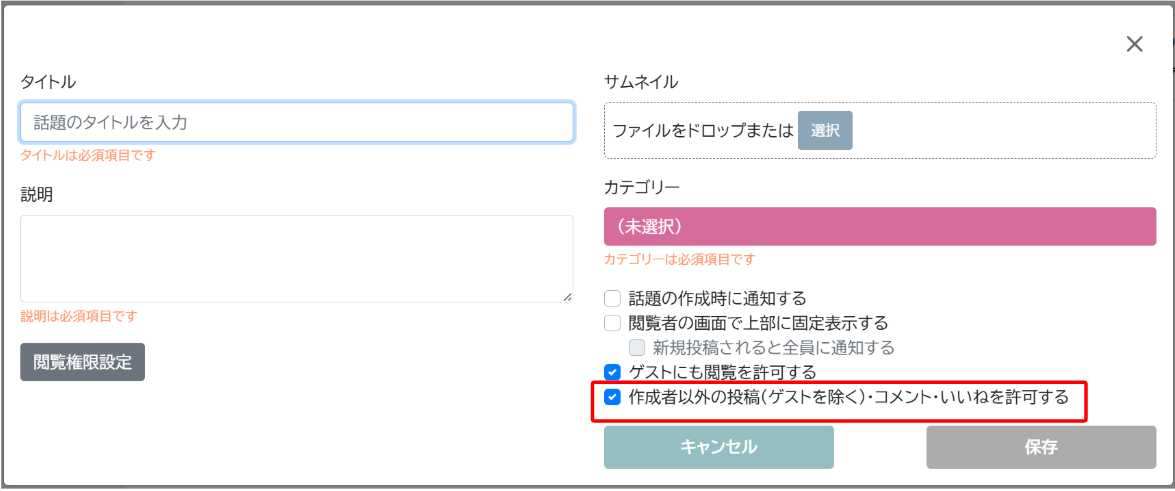The width and height of the screenshot is (1175, 491).
Task: Close the dialog with the X icon
Action: pos(1135,44)
